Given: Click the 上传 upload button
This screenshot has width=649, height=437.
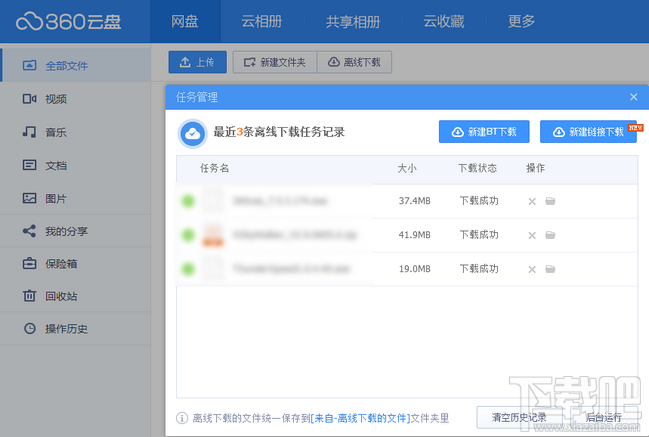Looking at the screenshot, I should point(197,62).
